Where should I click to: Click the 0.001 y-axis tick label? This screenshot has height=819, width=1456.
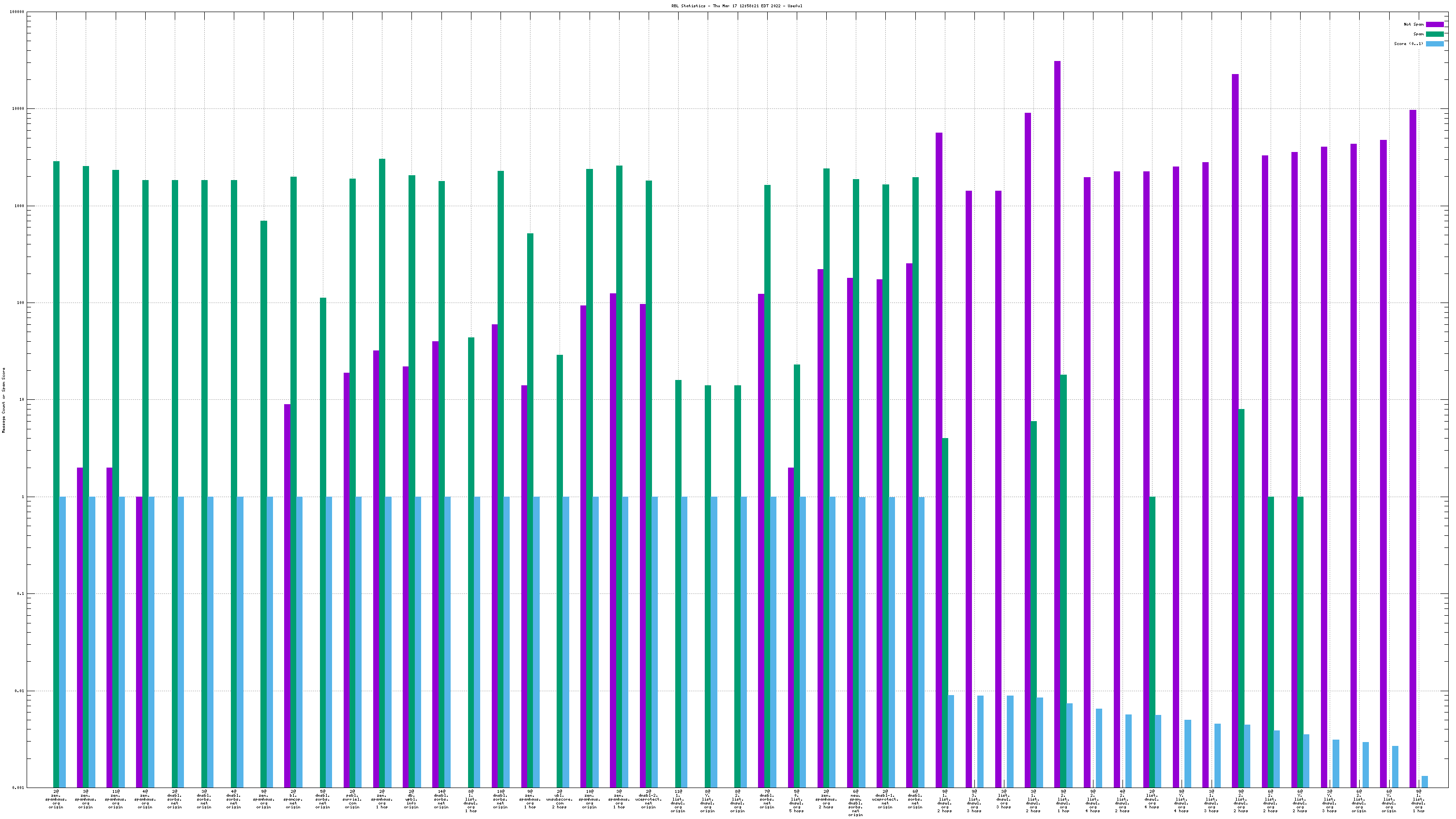(x=18, y=788)
